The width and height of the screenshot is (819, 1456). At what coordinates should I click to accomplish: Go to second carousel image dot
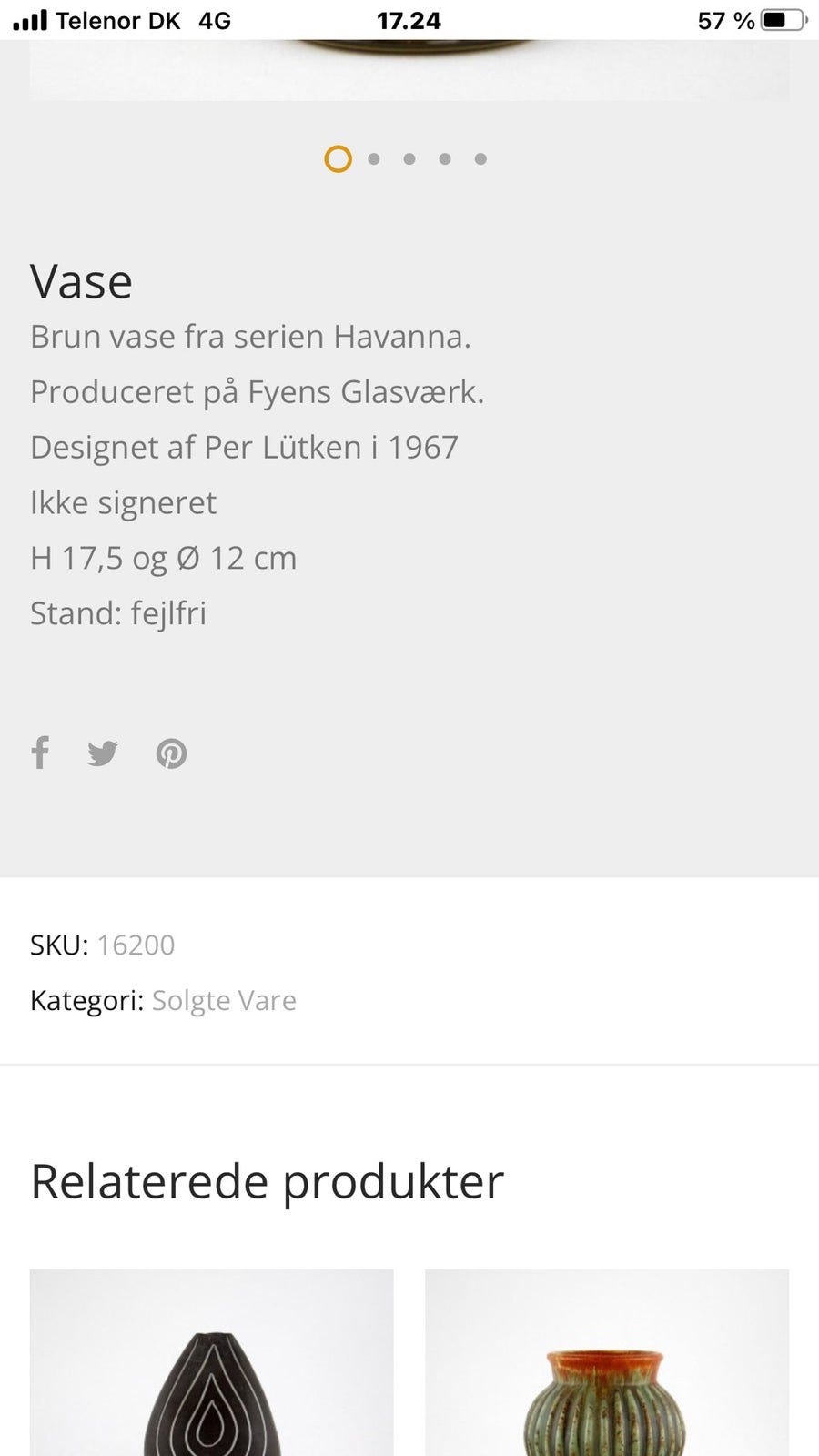(x=374, y=159)
